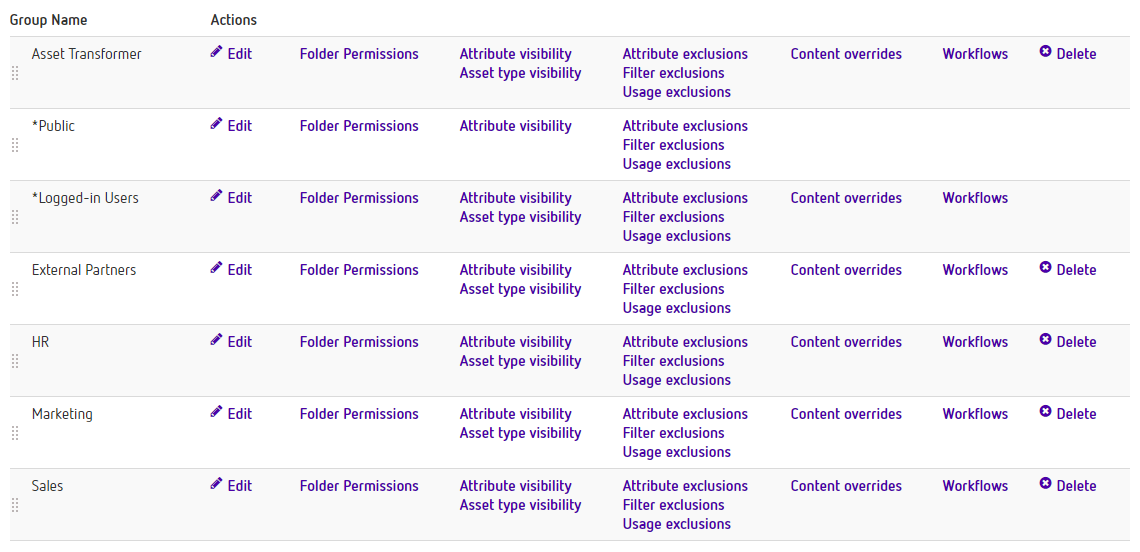Open Workflows for Asset Transformer
This screenshot has width=1140, height=552.
click(x=975, y=54)
